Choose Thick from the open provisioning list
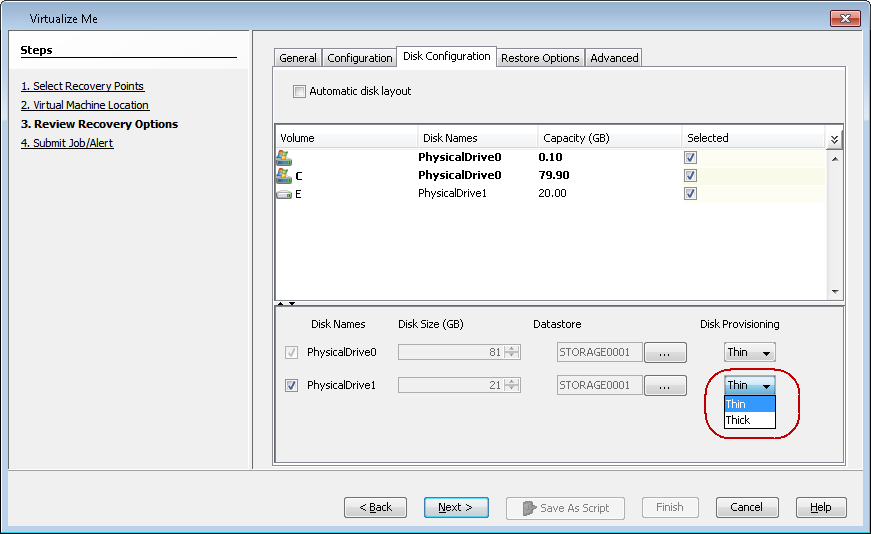 [x=749, y=420]
